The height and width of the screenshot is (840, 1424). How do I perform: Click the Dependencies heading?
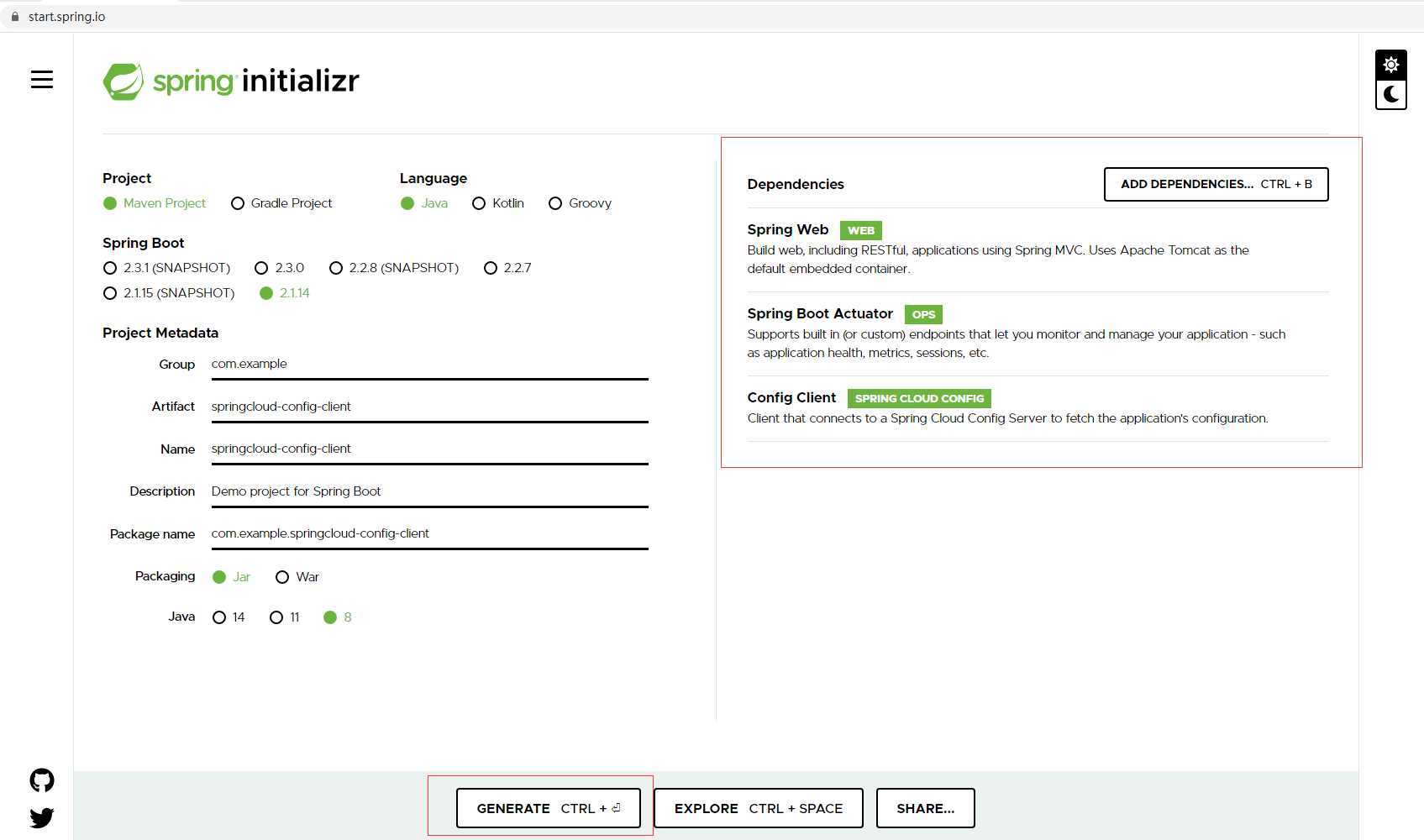(796, 184)
